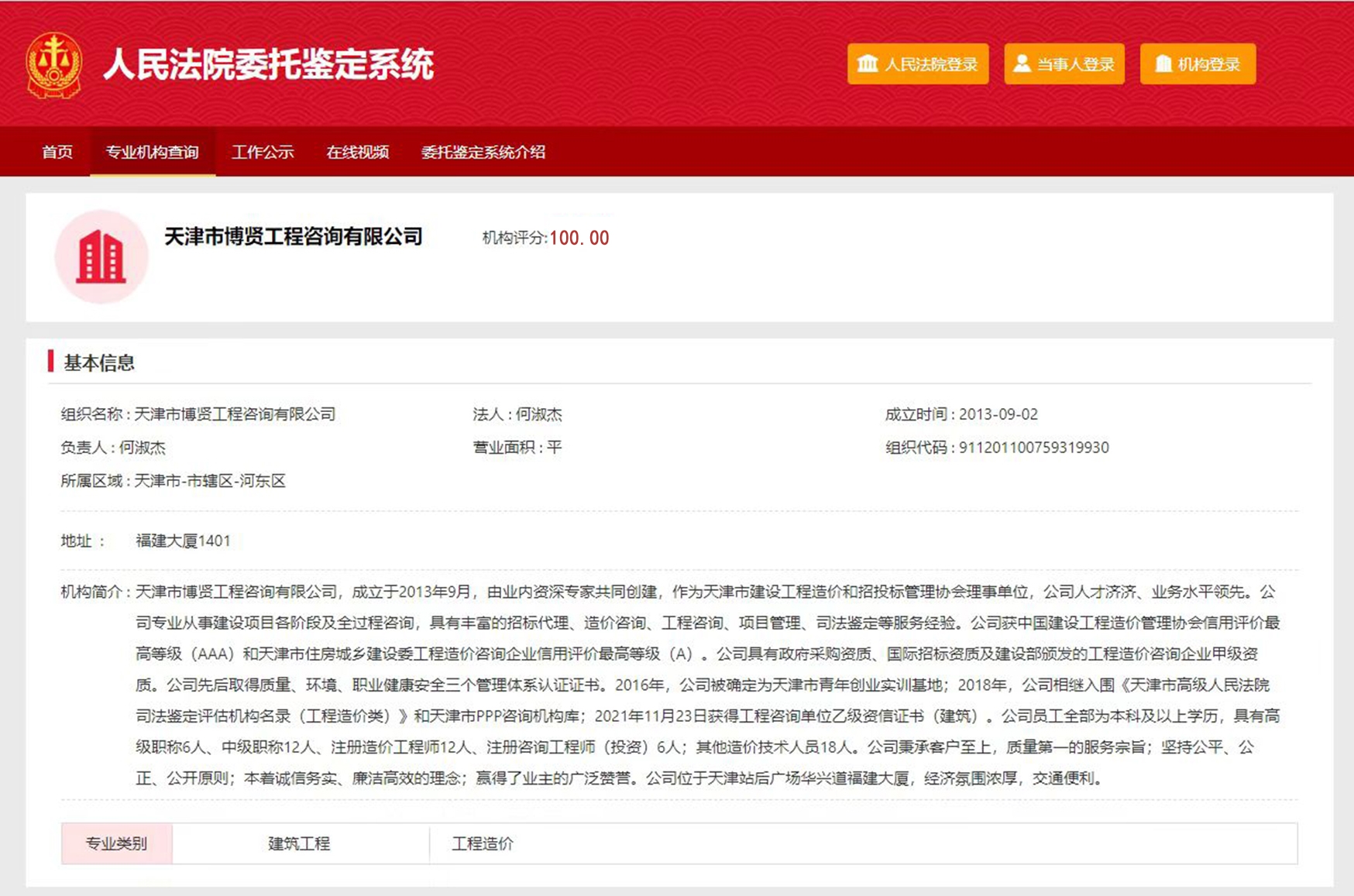
Task: Open 当事人登录 login
Action: [1064, 64]
